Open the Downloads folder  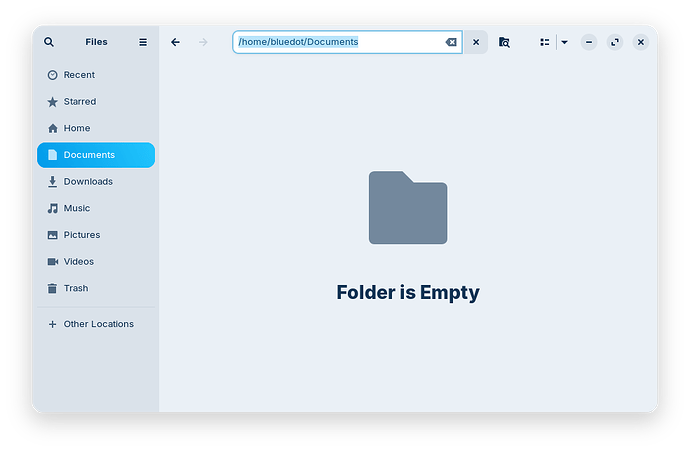point(88,182)
